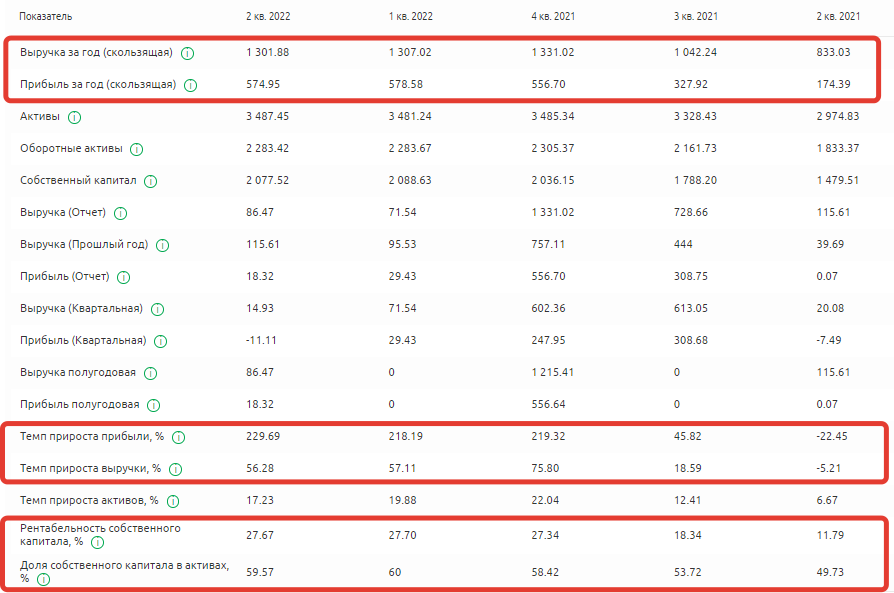Click the info icon beside Активы

coord(74,117)
